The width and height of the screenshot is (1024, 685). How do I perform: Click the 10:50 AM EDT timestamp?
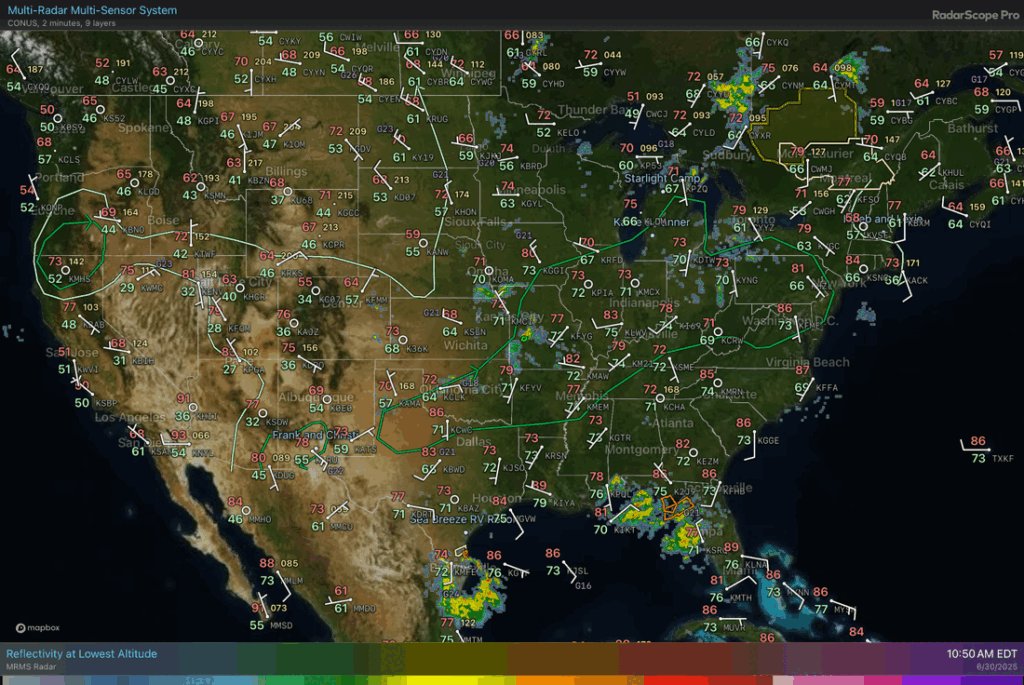click(982, 654)
